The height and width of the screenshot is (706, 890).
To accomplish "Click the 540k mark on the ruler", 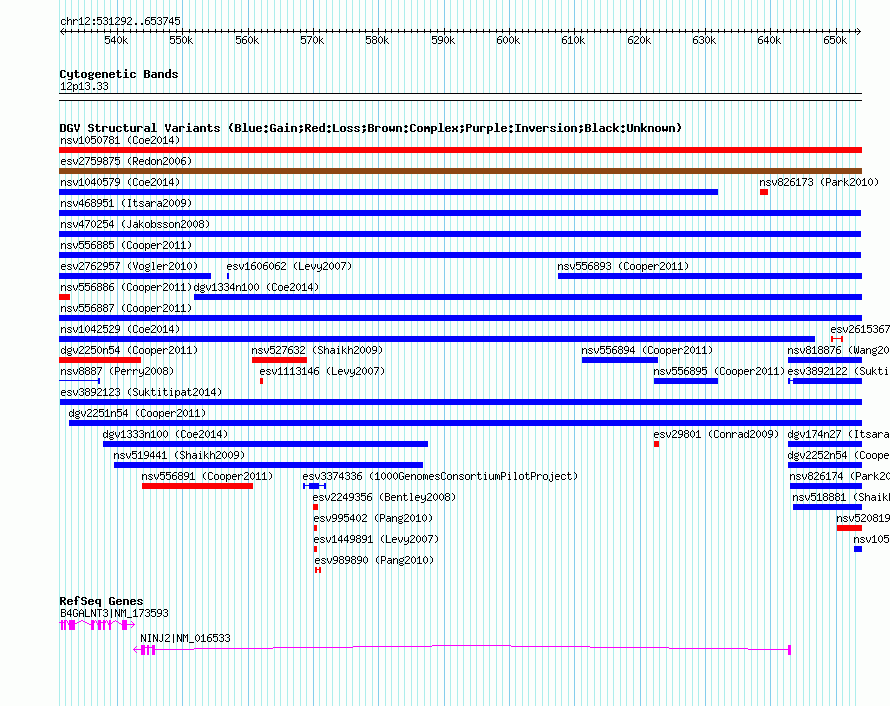I will 116,40.
